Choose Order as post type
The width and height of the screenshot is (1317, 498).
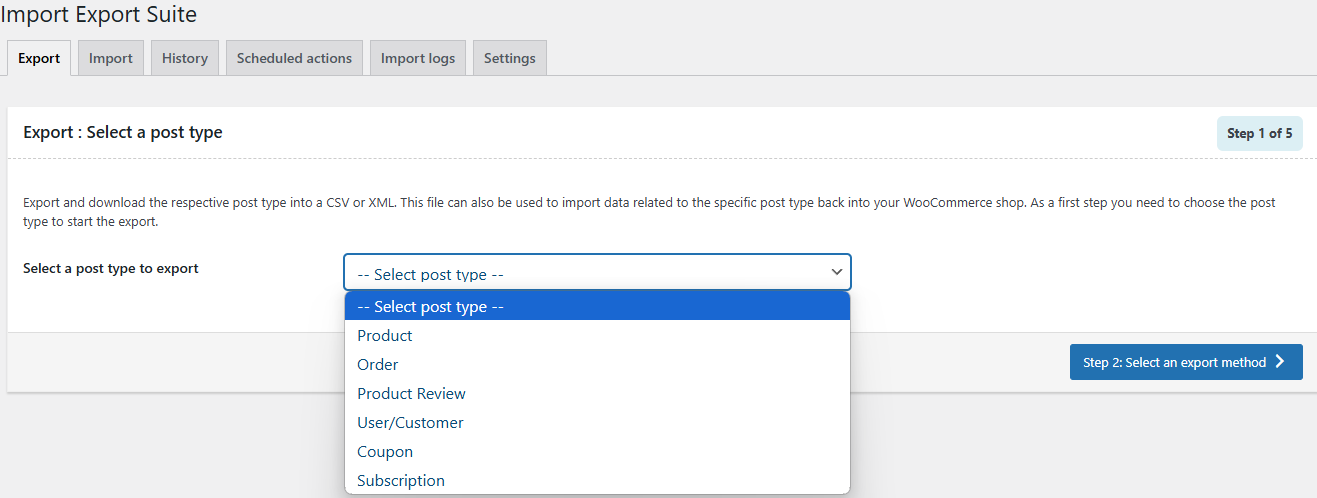pyautogui.click(x=597, y=365)
